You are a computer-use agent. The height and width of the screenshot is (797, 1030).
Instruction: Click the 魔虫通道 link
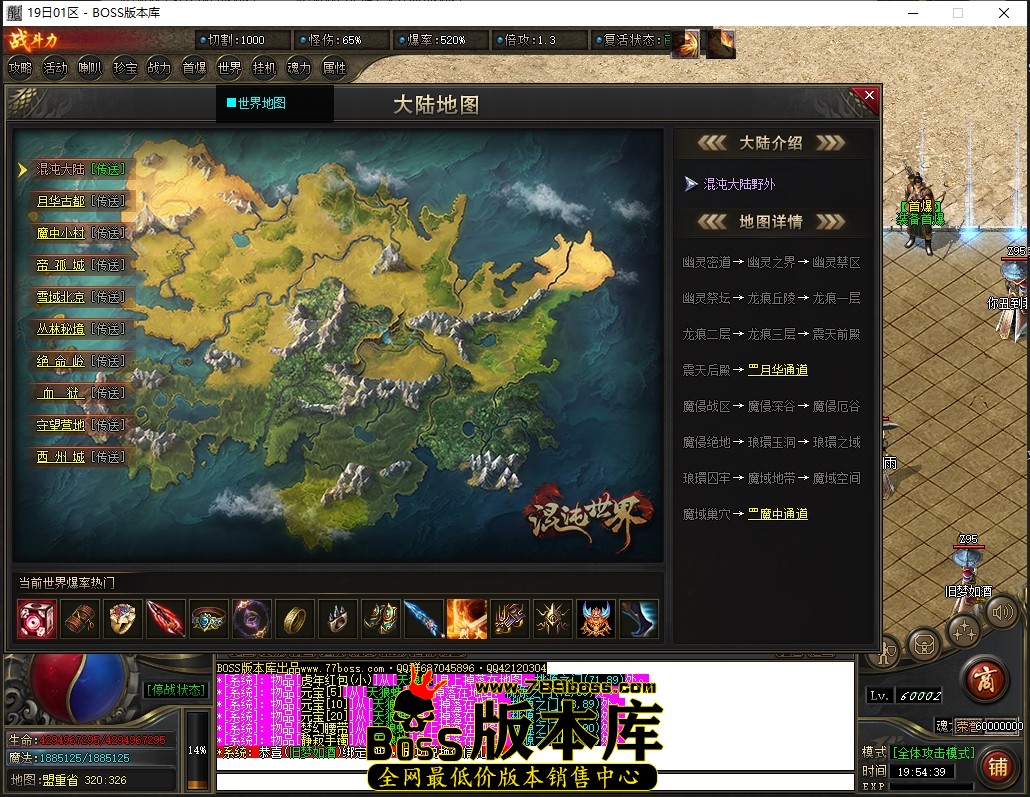pos(778,514)
